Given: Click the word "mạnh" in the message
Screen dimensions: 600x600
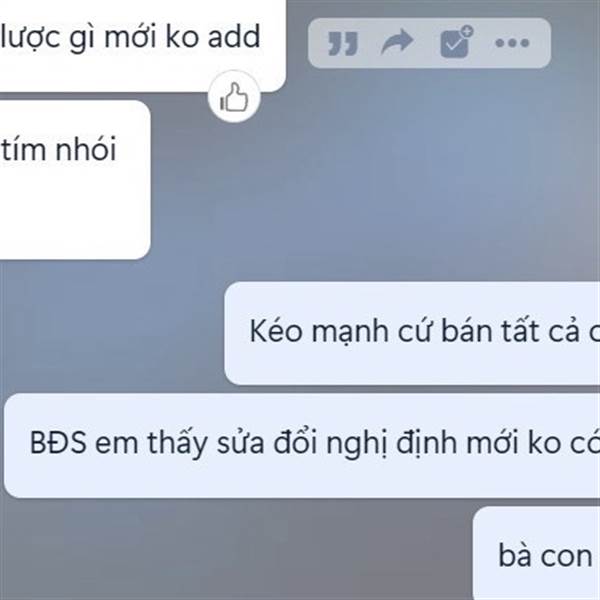Looking at the screenshot, I should (351, 332).
